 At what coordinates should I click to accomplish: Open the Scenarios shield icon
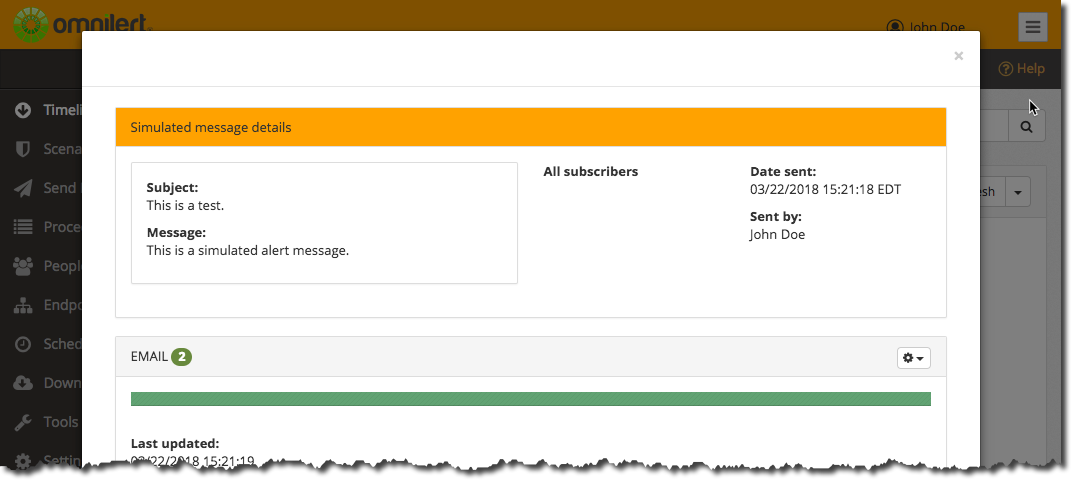[23, 149]
